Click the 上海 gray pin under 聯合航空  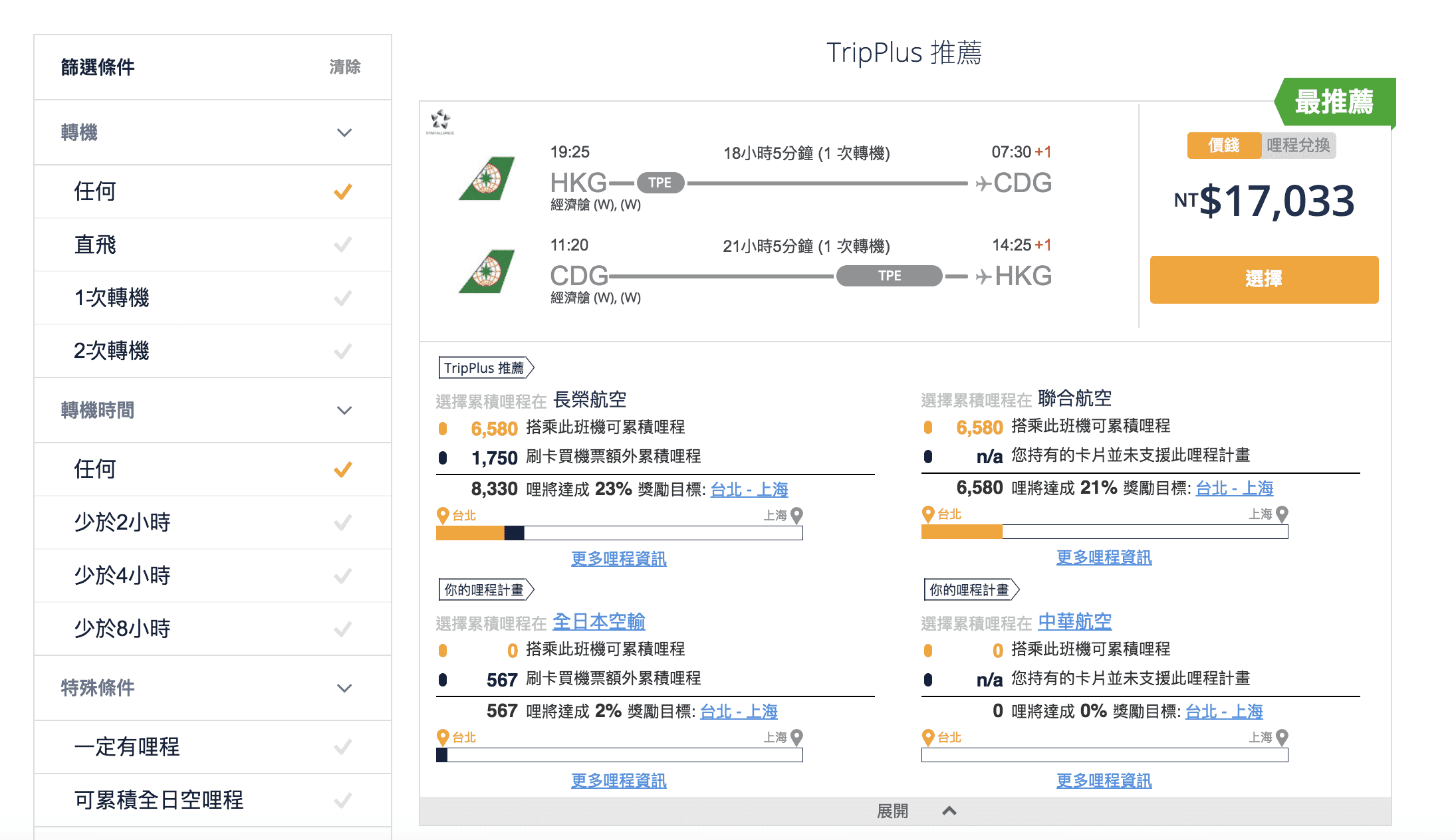point(1282,514)
